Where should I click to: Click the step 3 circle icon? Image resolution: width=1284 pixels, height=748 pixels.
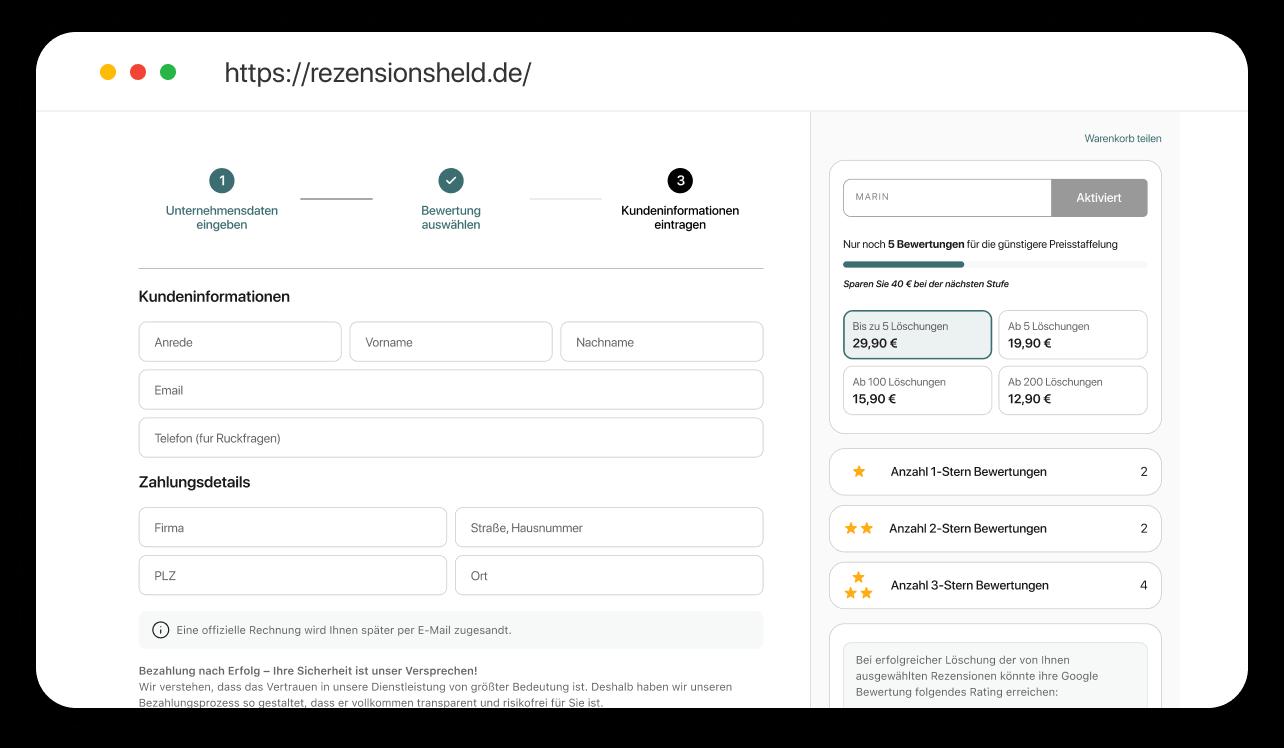pos(680,181)
